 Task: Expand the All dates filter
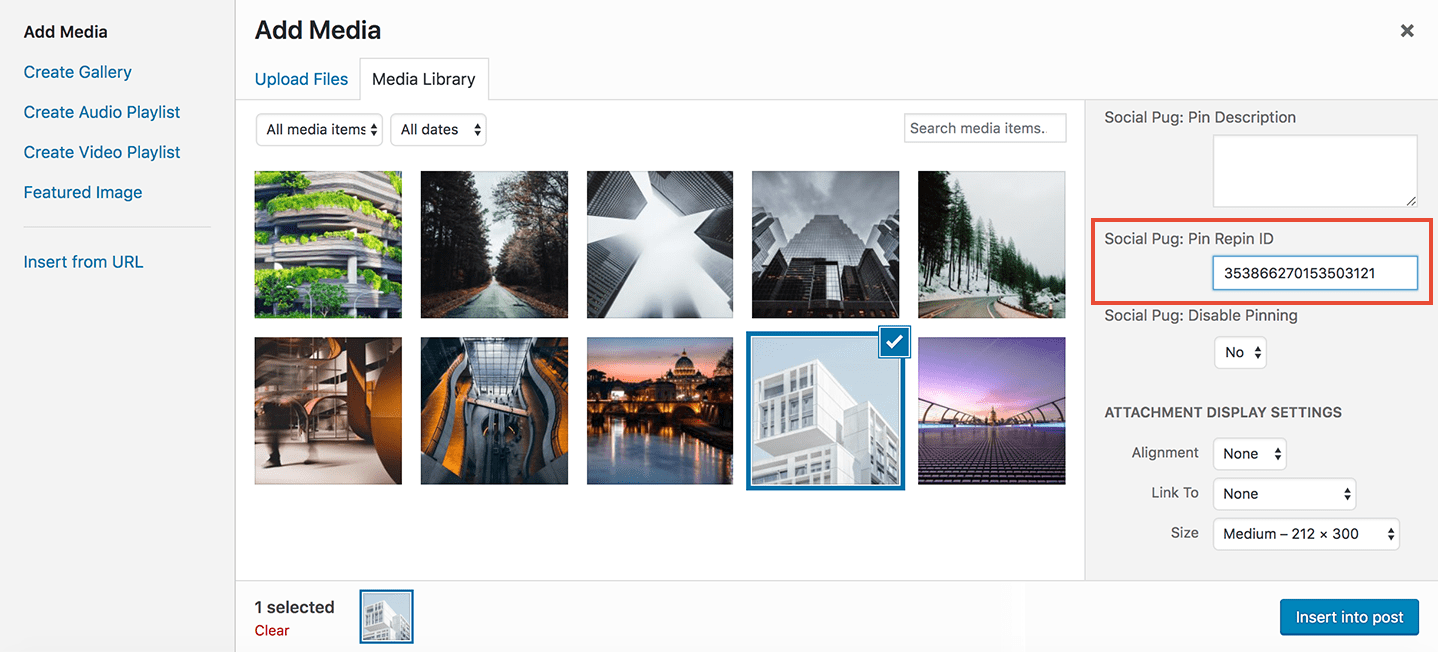click(x=438, y=129)
